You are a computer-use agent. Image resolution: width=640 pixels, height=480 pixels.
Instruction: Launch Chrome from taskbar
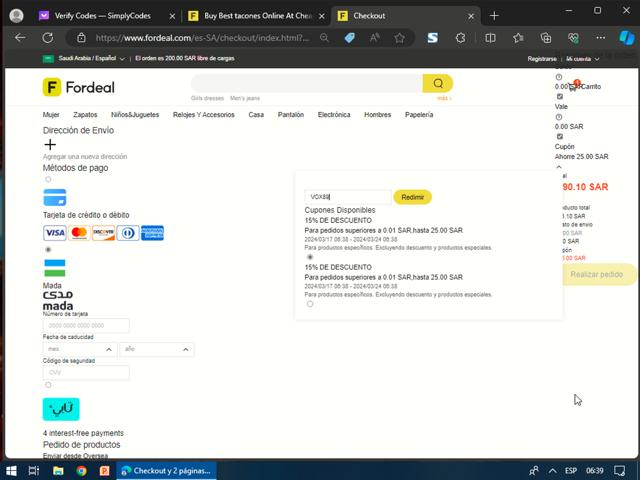click(81, 471)
